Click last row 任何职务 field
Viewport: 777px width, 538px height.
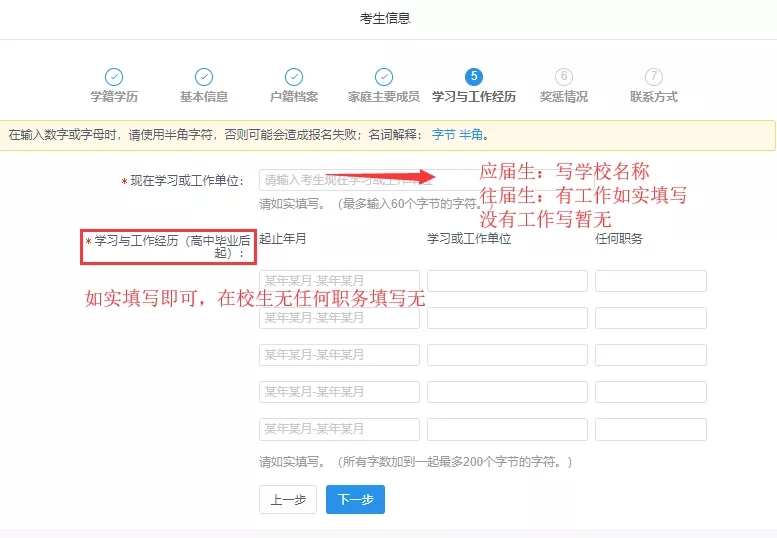point(651,429)
